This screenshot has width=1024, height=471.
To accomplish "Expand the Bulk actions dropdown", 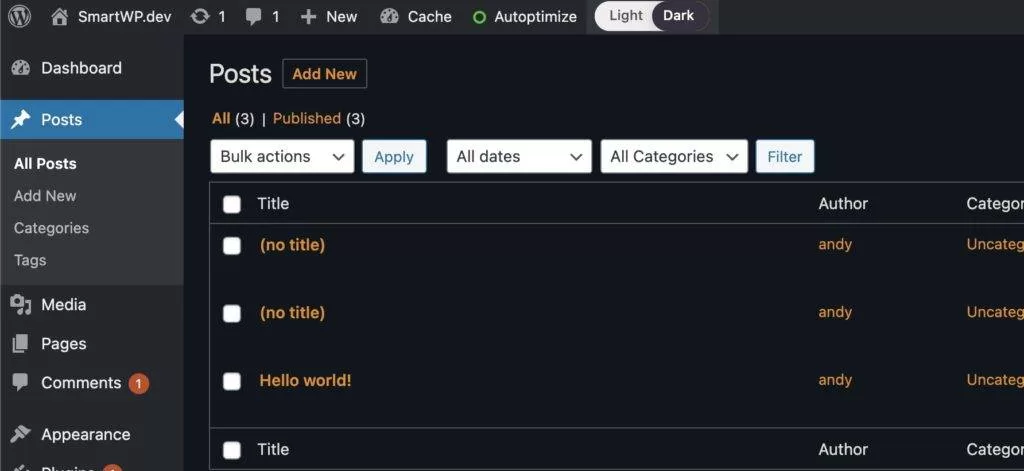I will [x=282, y=156].
